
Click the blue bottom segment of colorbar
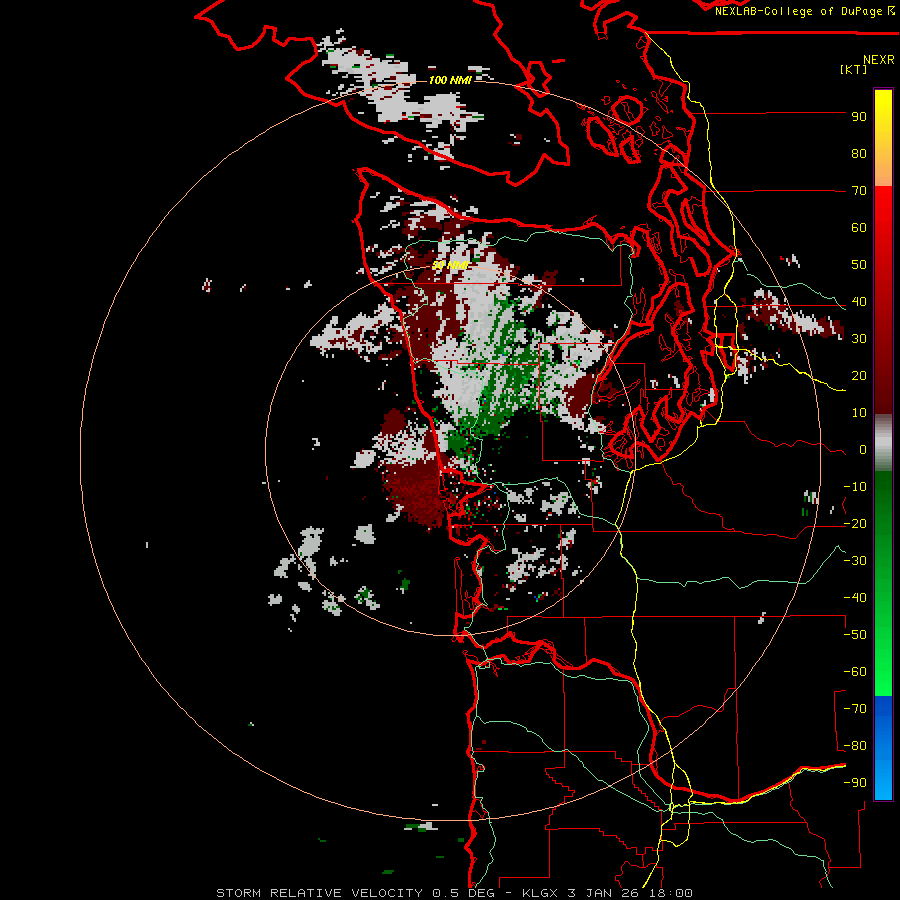(x=883, y=748)
